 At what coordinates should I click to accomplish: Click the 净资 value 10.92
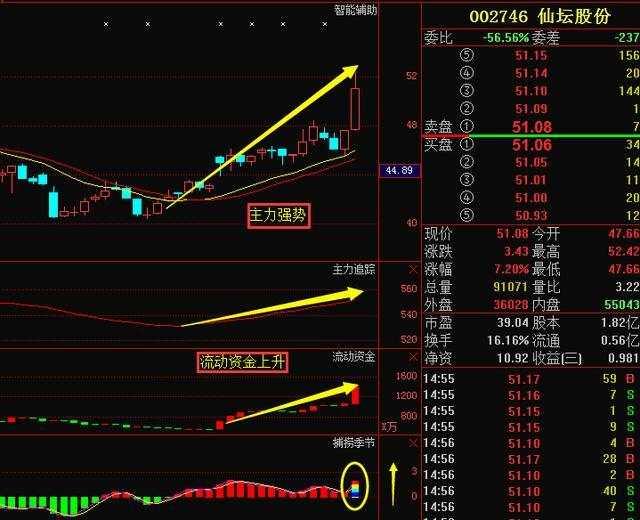click(x=513, y=358)
